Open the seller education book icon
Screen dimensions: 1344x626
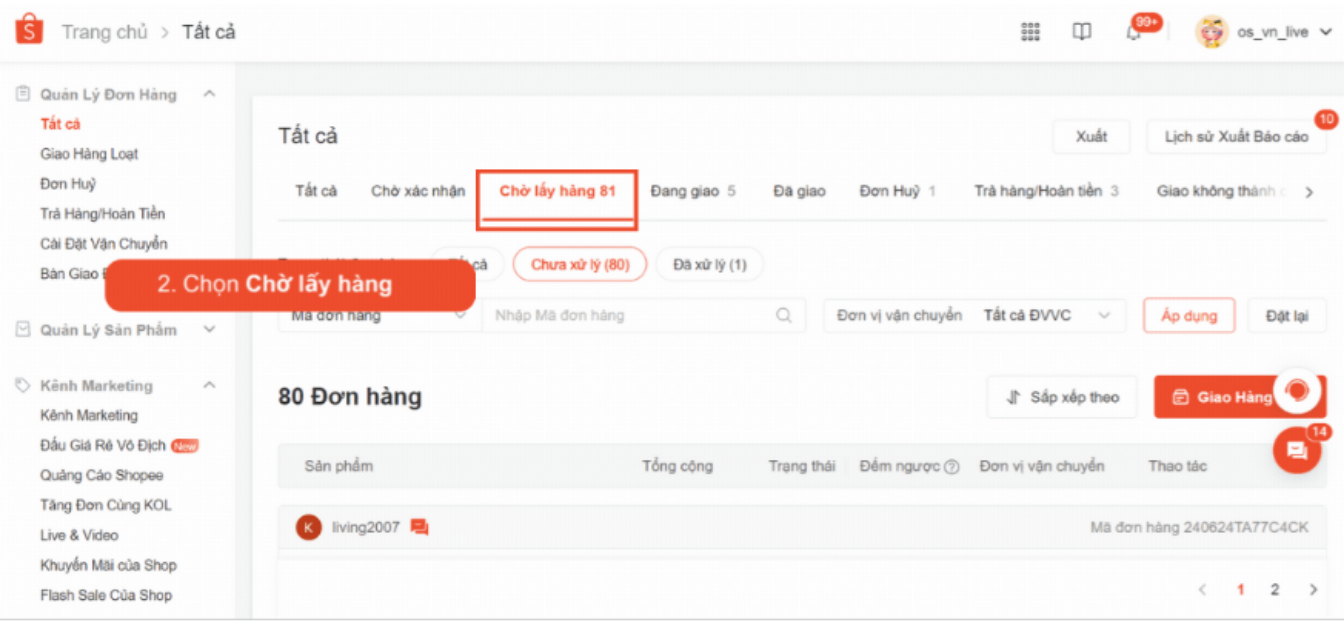pos(1082,32)
